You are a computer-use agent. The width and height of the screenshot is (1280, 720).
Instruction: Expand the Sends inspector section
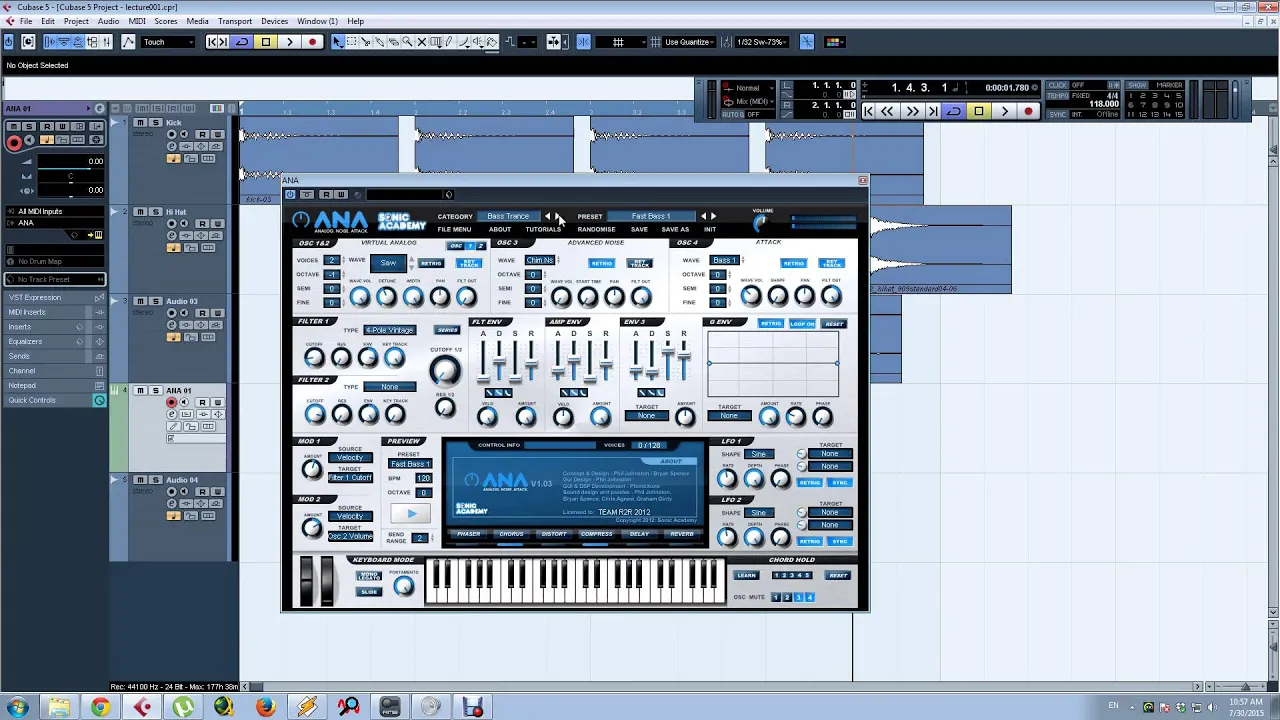[x=55, y=356]
